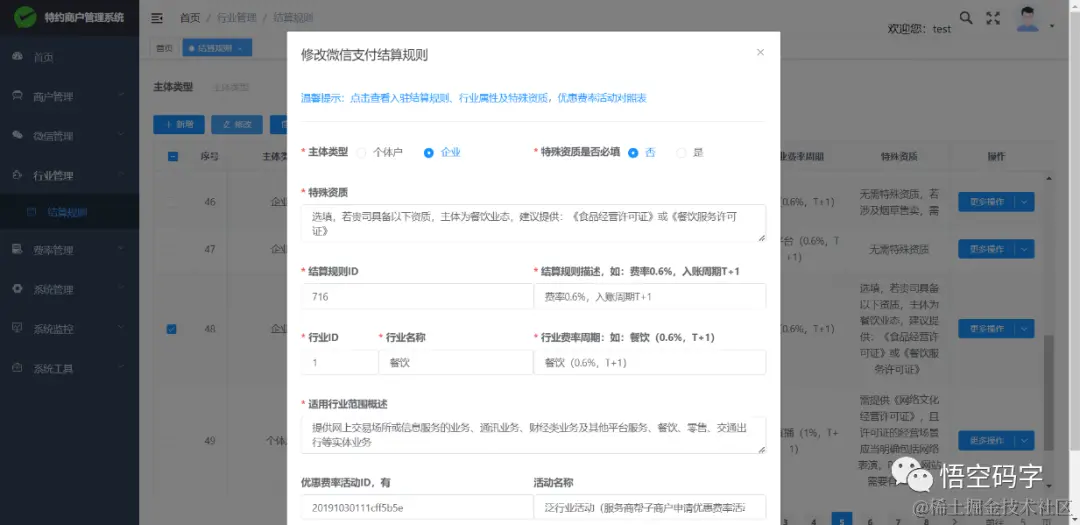Click the 活动名称 input field
Screen dimensions: 1080x525
[650, 508]
